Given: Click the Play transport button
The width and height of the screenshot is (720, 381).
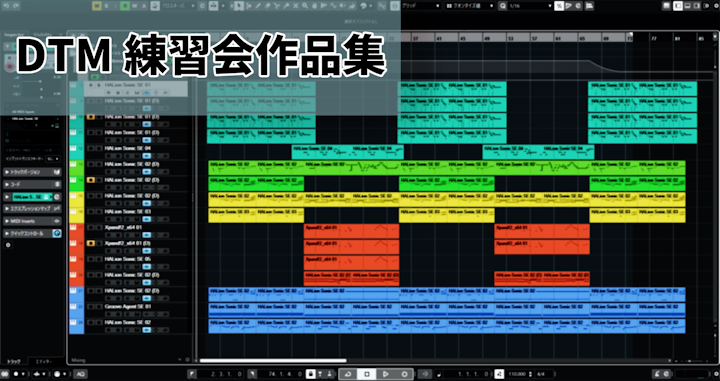Looking at the screenshot, I should point(385,374).
